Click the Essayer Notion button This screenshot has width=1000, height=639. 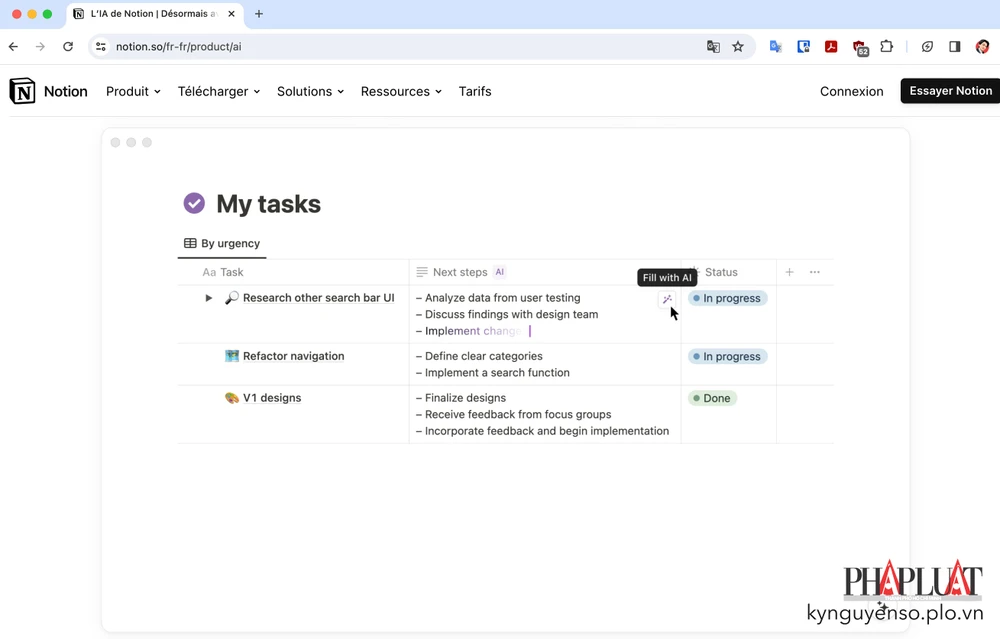[x=950, y=91]
